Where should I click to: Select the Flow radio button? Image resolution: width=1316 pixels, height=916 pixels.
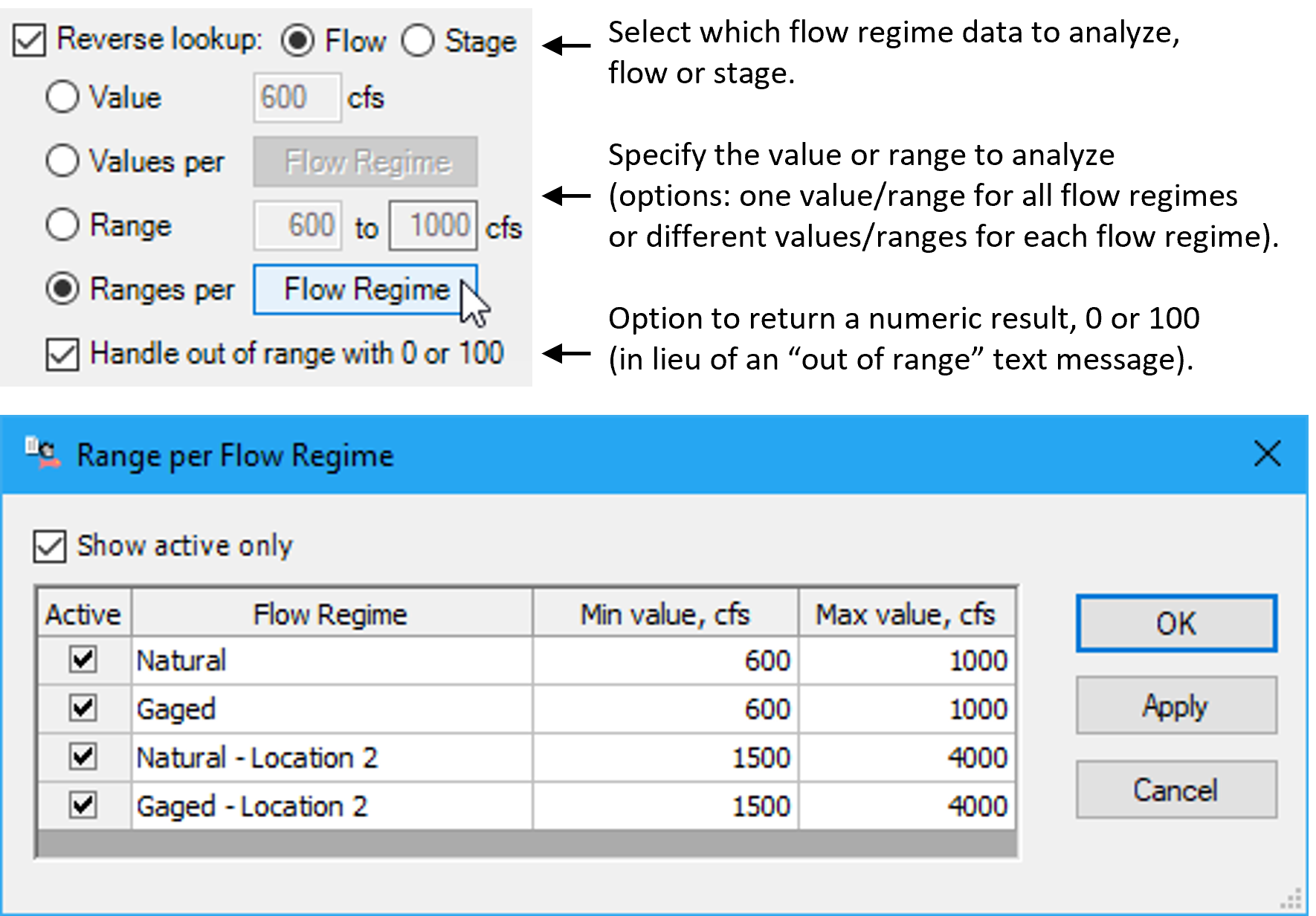298,41
